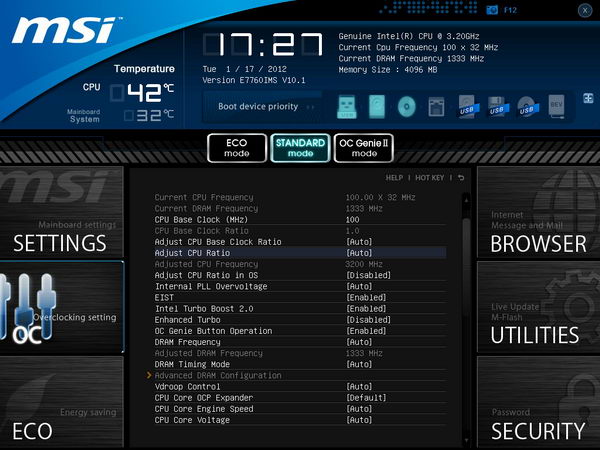This screenshot has width=600, height=450.
Task: Open Adjust CPU Base Clock Ratio [Auto] value
Action: (359, 242)
